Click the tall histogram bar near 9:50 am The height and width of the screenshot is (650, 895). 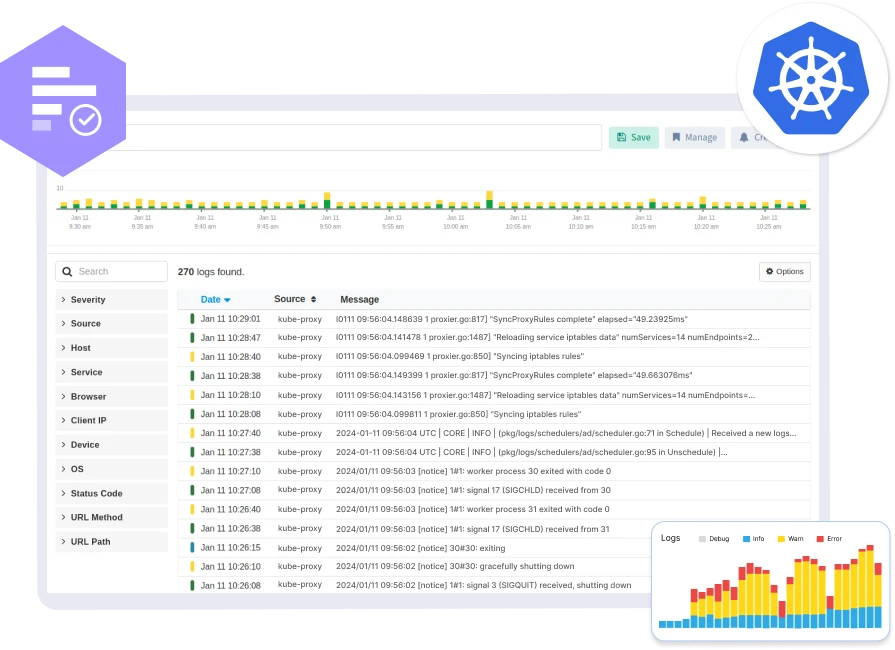click(x=327, y=200)
